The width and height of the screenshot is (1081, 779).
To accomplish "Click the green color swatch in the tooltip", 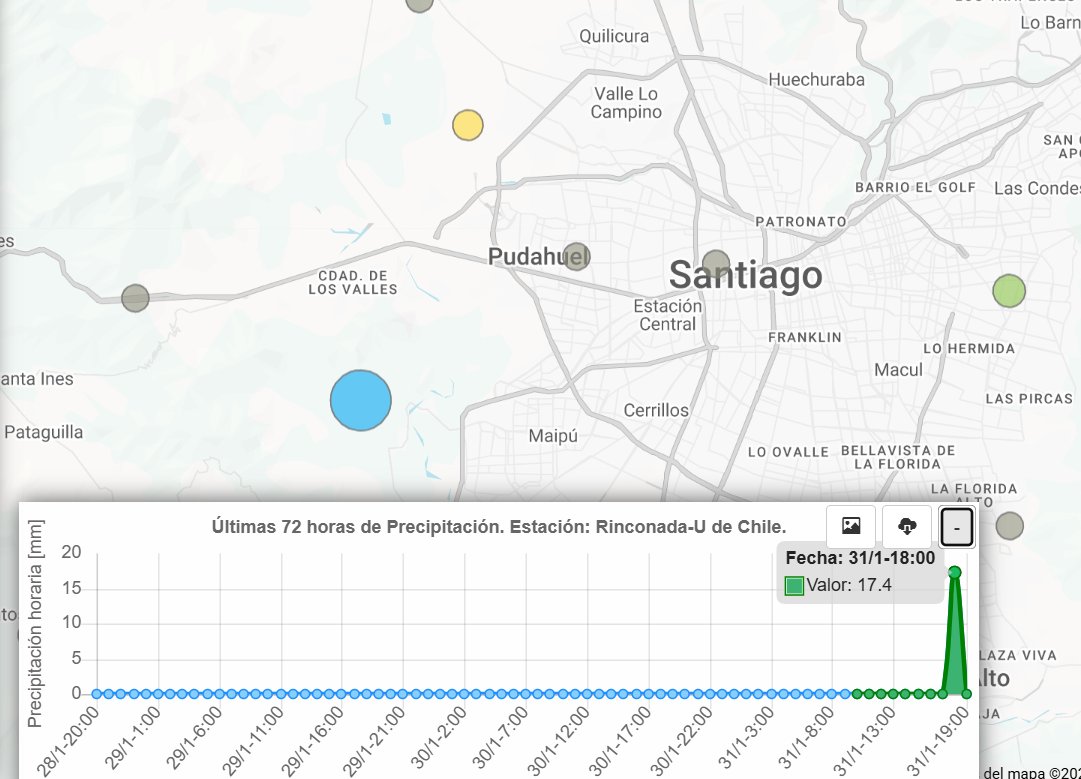I will pos(794,584).
